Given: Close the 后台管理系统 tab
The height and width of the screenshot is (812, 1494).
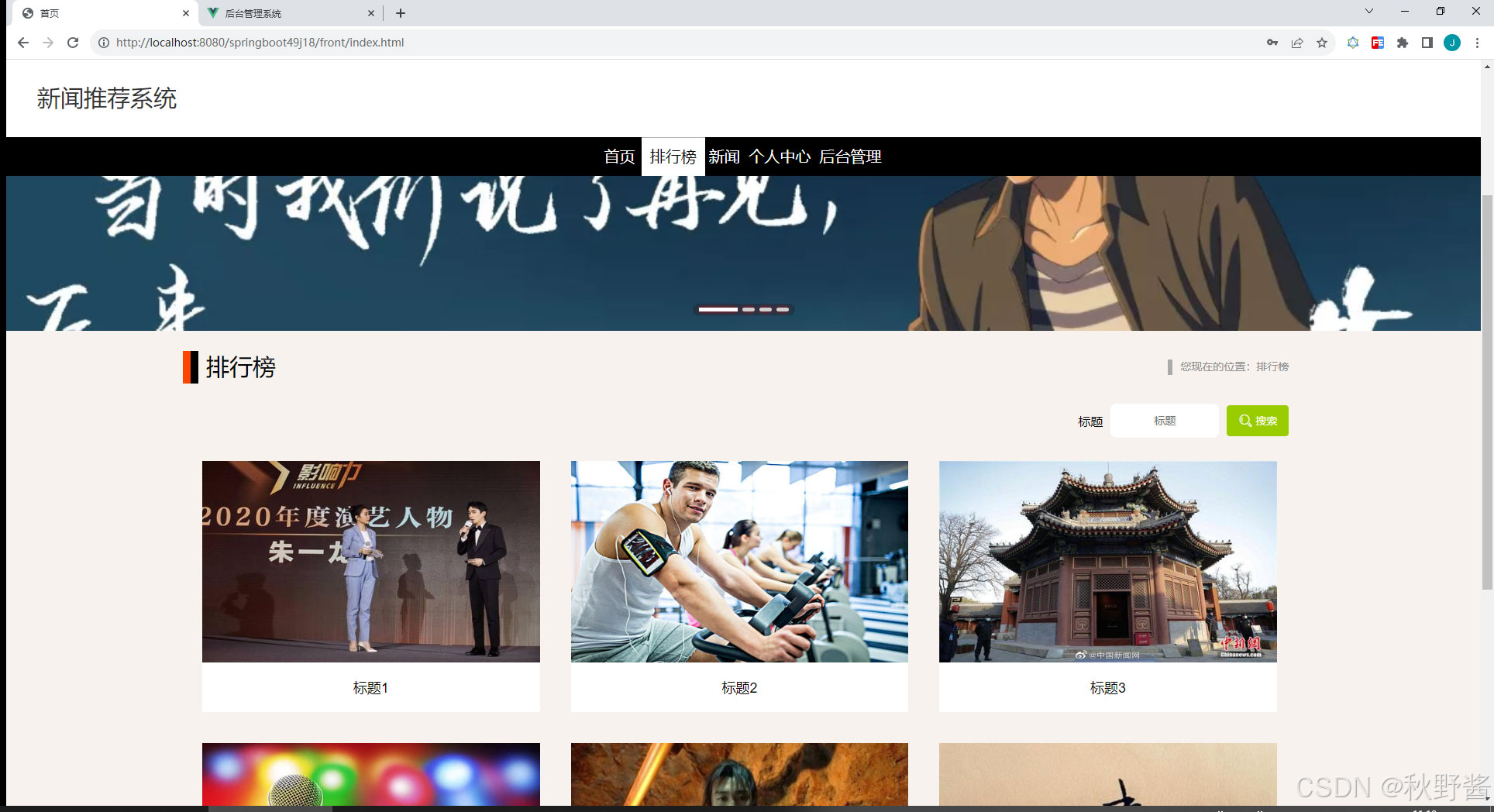Looking at the screenshot, I should (x=371, y=13).
